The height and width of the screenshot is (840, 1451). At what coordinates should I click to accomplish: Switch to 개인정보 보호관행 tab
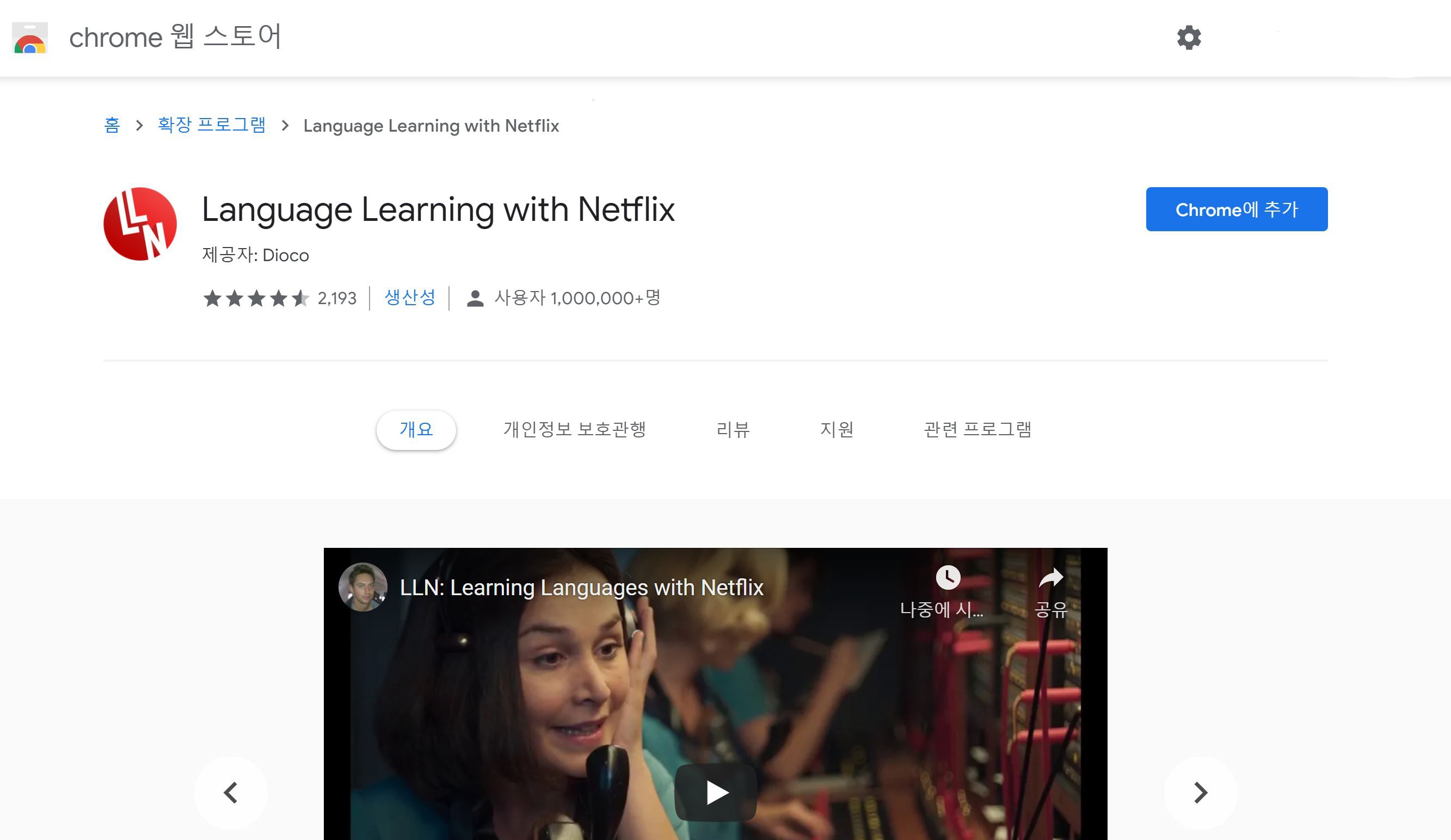(x=574, y=429)
